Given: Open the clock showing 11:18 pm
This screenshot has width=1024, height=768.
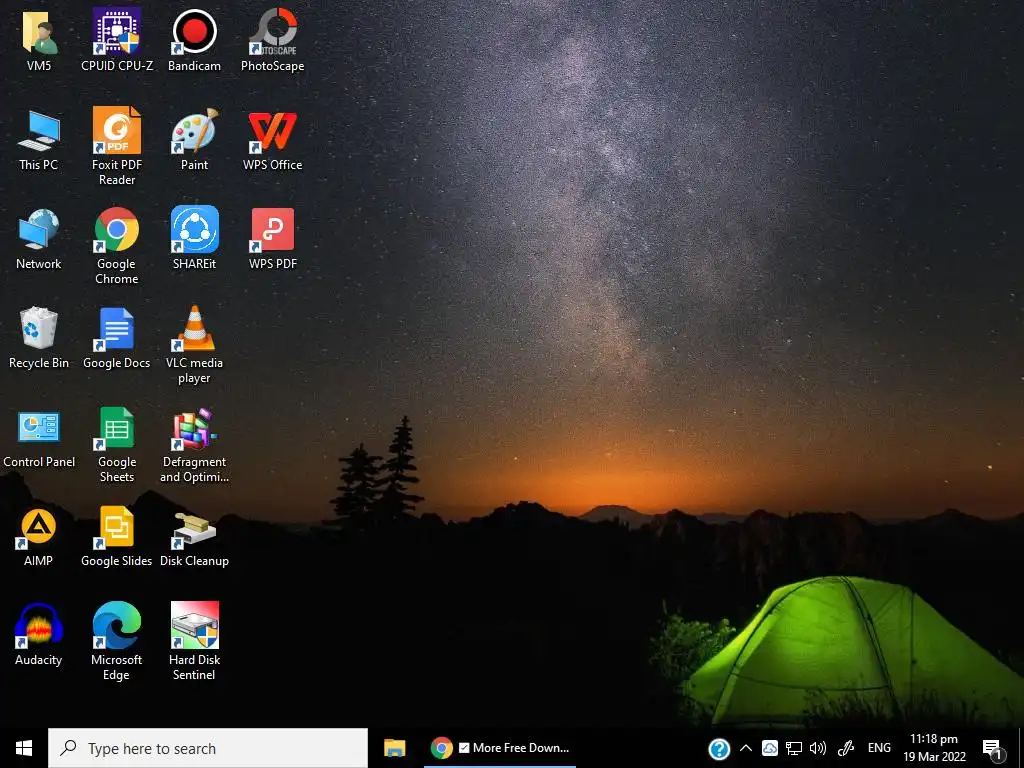Looking at the screenshot, I should [934, 748].
